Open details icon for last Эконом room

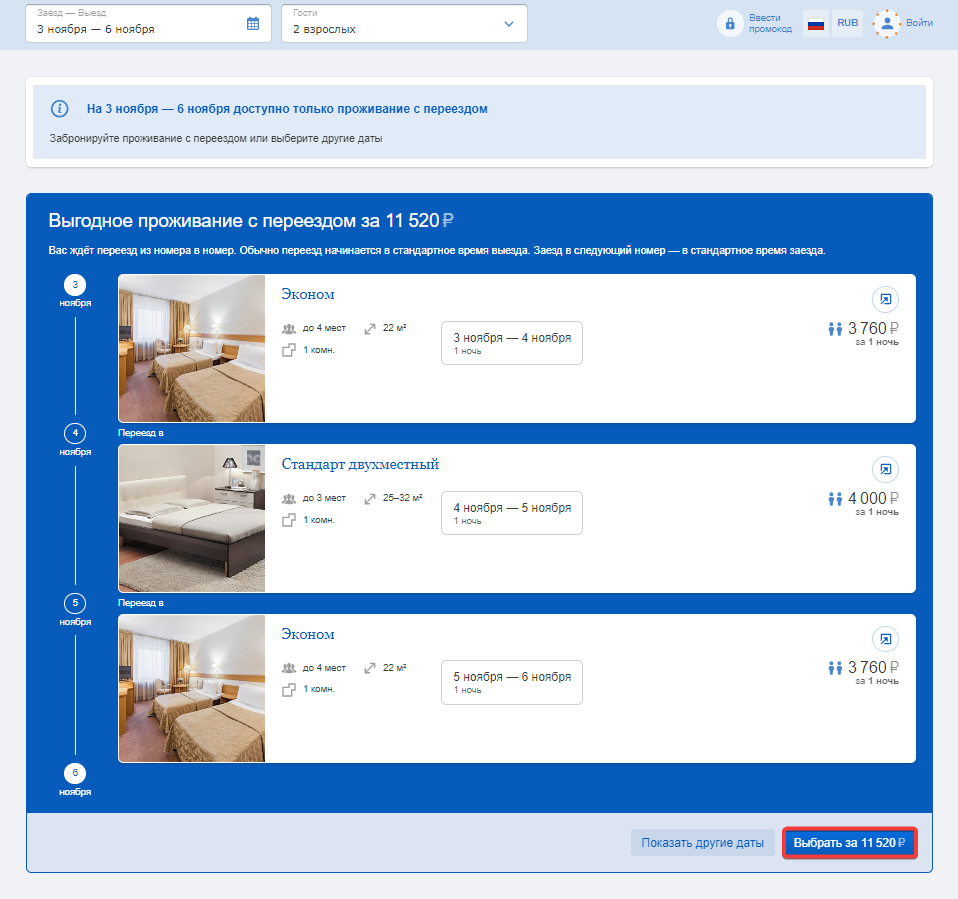[x=885, y=639]
